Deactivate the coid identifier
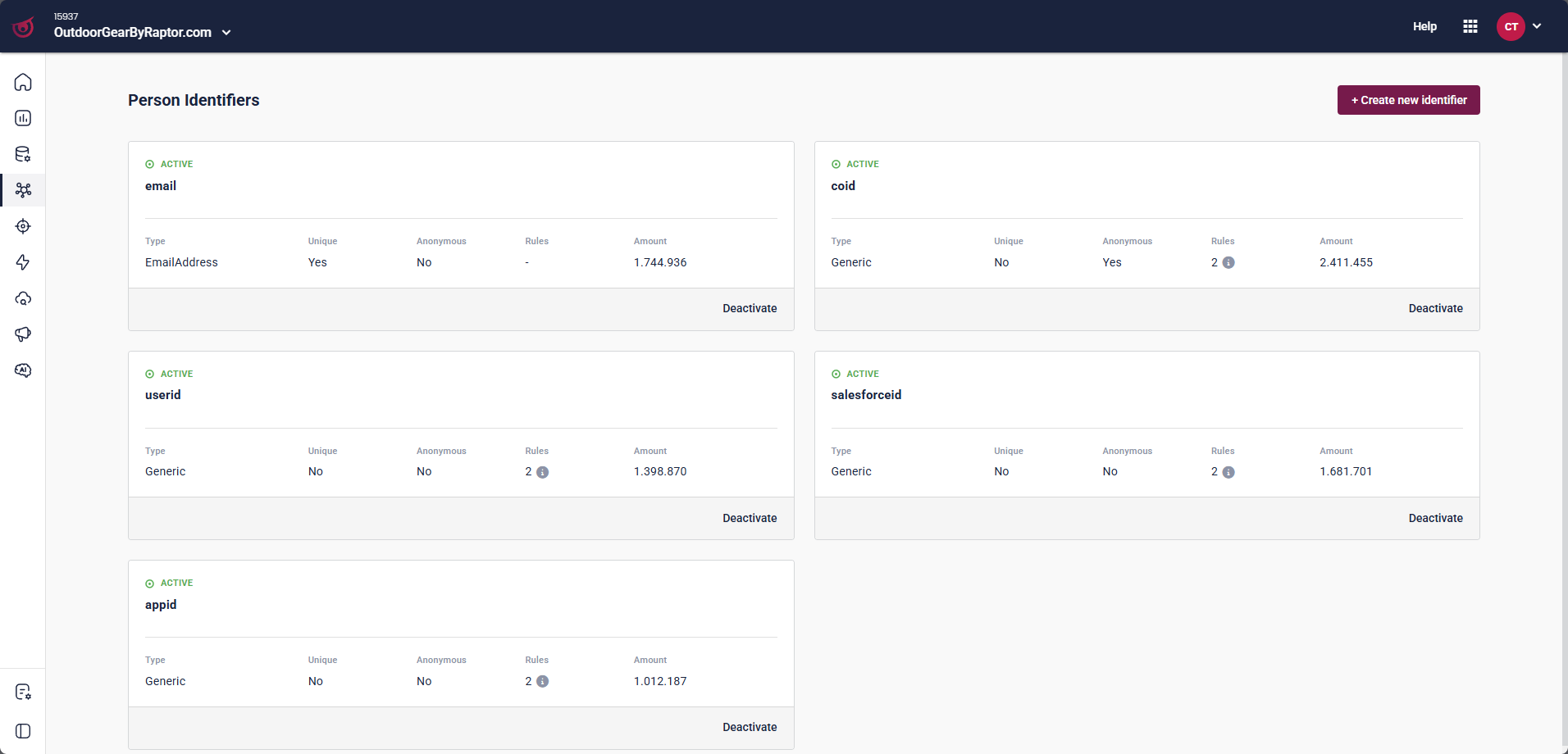 pos(1436,308)
